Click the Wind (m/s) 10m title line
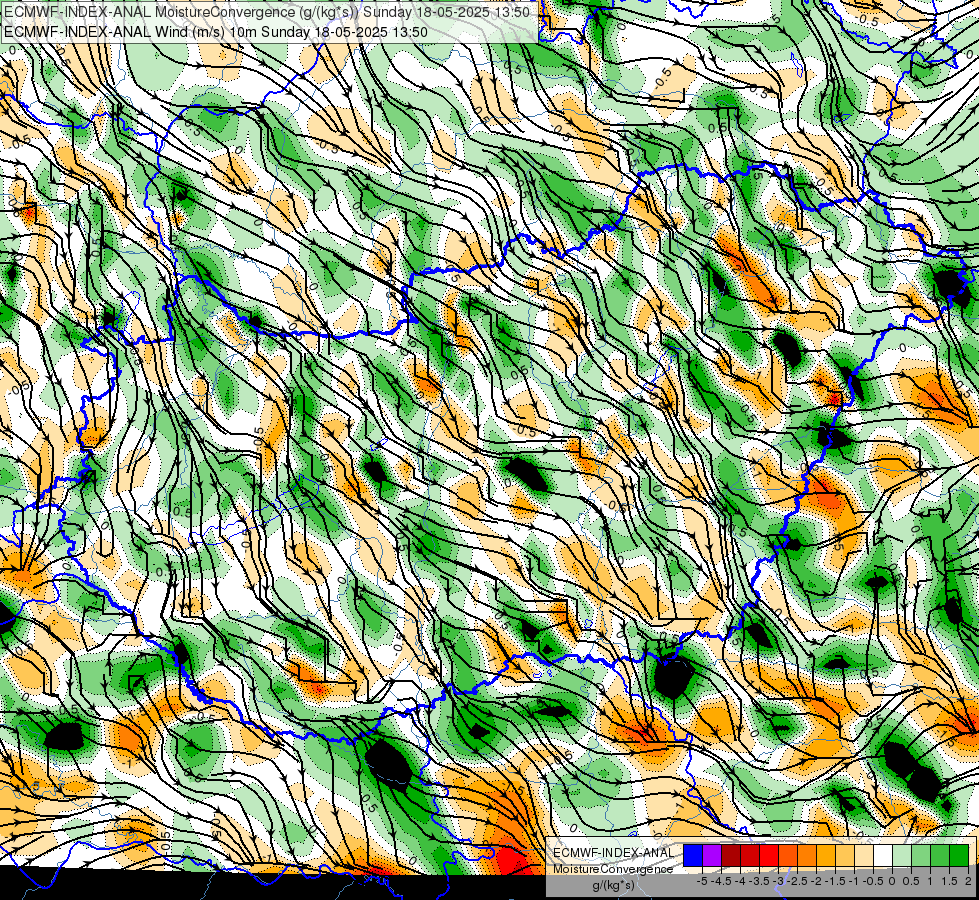 pos(216,31)
